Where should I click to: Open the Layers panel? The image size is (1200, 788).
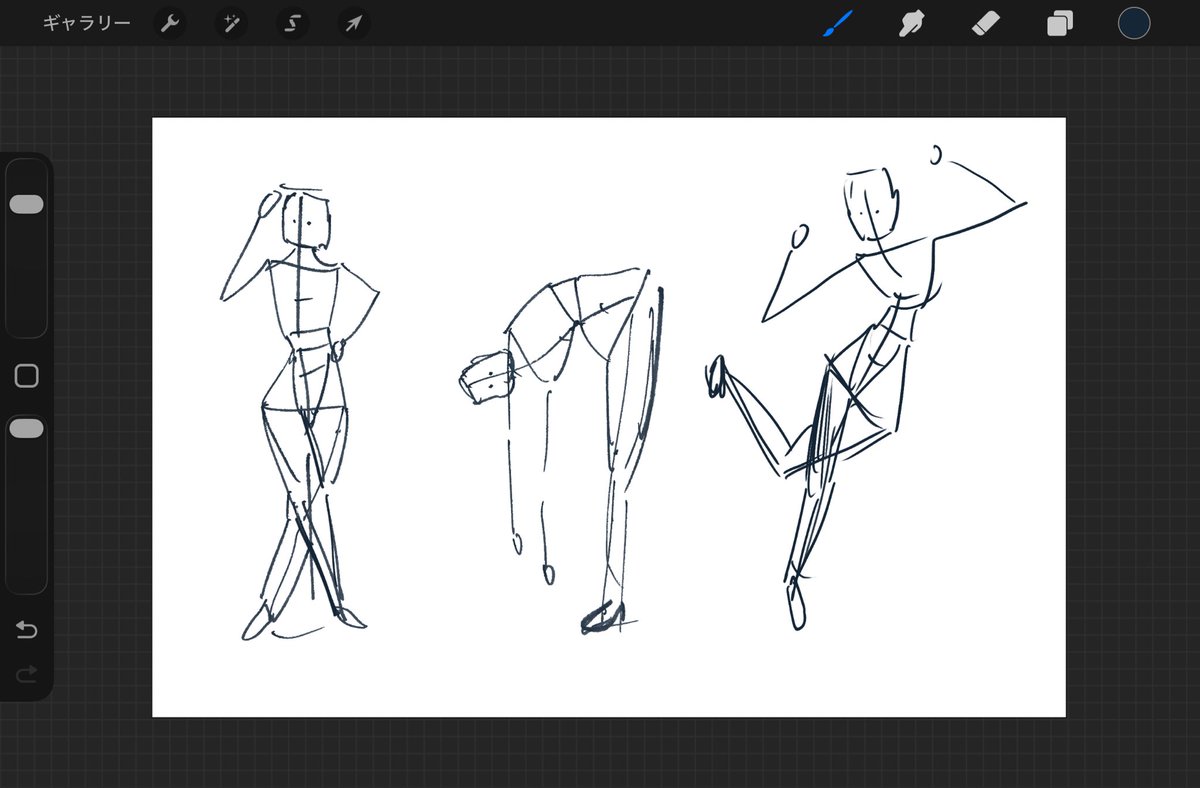[1059, 24]
